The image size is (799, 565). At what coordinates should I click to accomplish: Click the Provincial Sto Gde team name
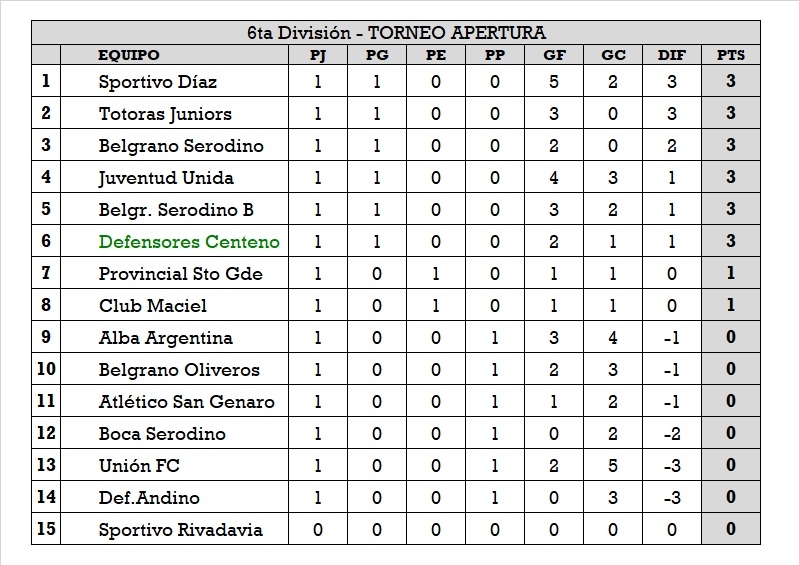(180, 274)
